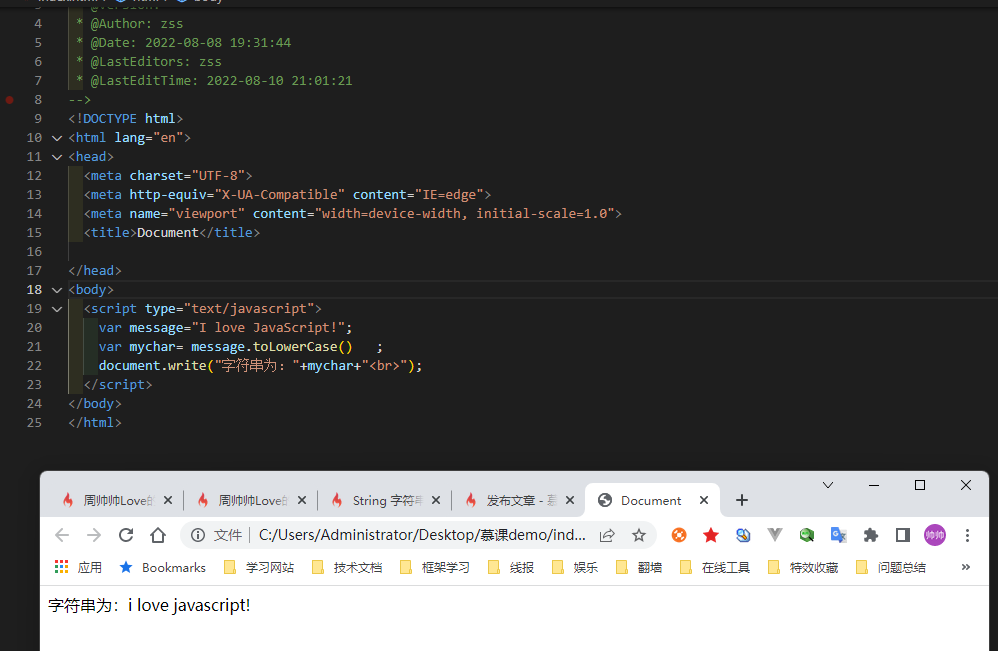Close the 发布文章 tab
This screenshot has height=651, width=998.
[570, 500]
